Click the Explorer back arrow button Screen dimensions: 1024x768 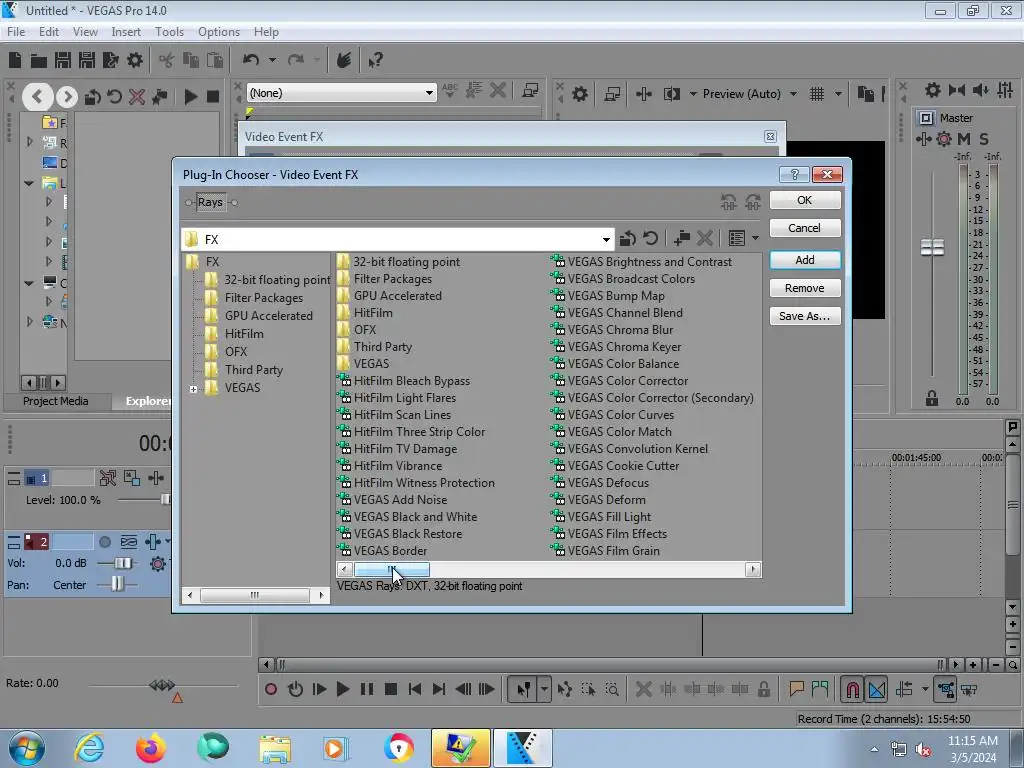[37, 97]
